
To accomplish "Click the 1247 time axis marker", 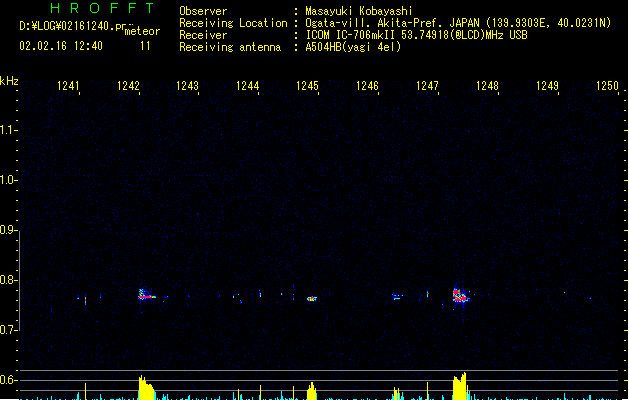I will coord(427,86).
